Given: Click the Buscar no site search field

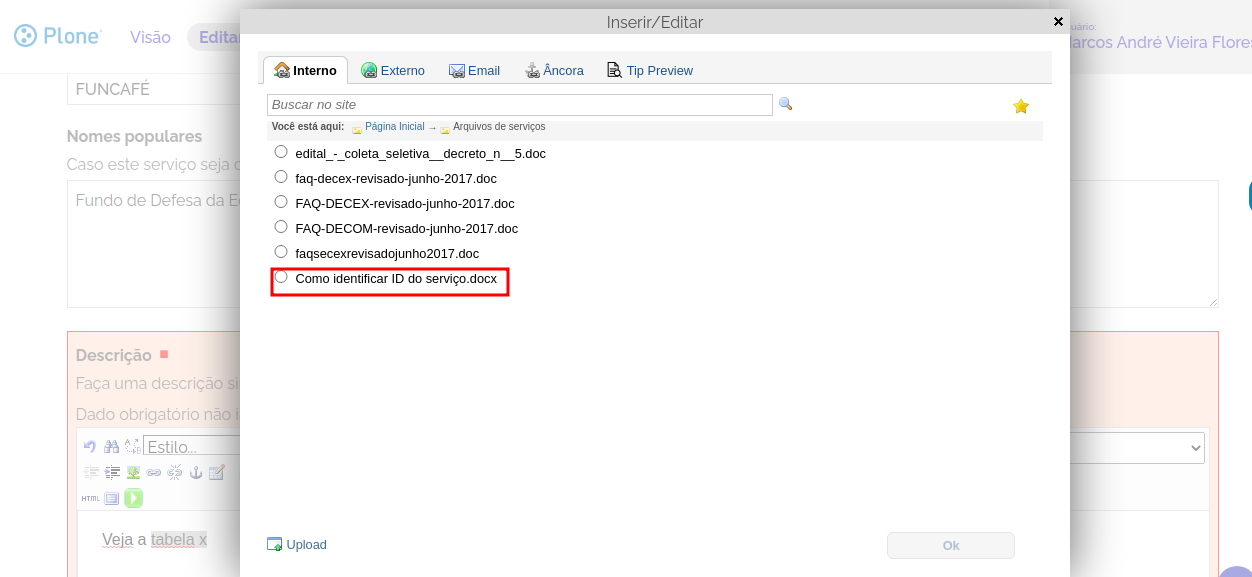Looking at the screenshot, I should (x=519, y=105).
